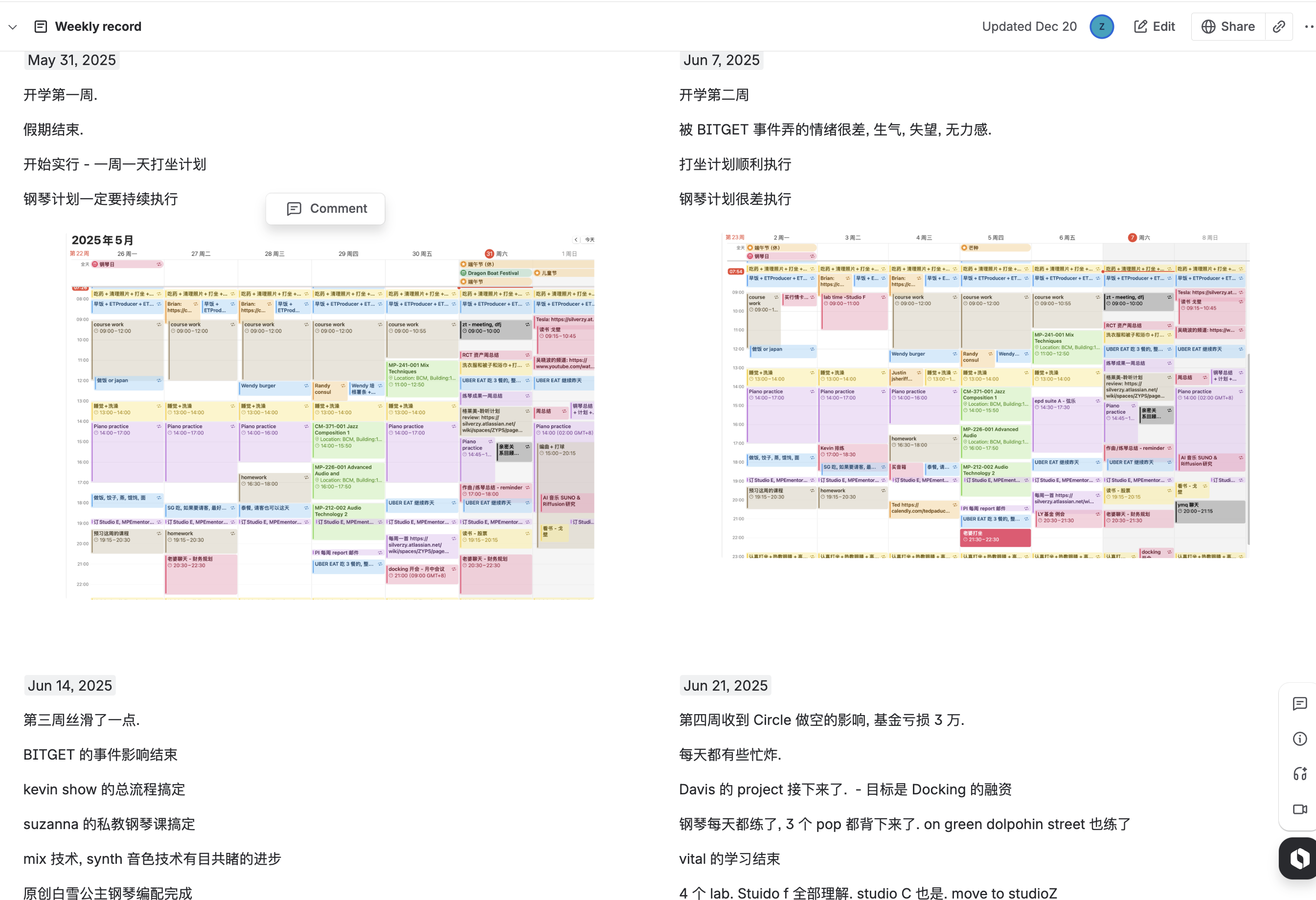
Task: Open the comments panel icon in sidebar
Action: (1299, 703)
